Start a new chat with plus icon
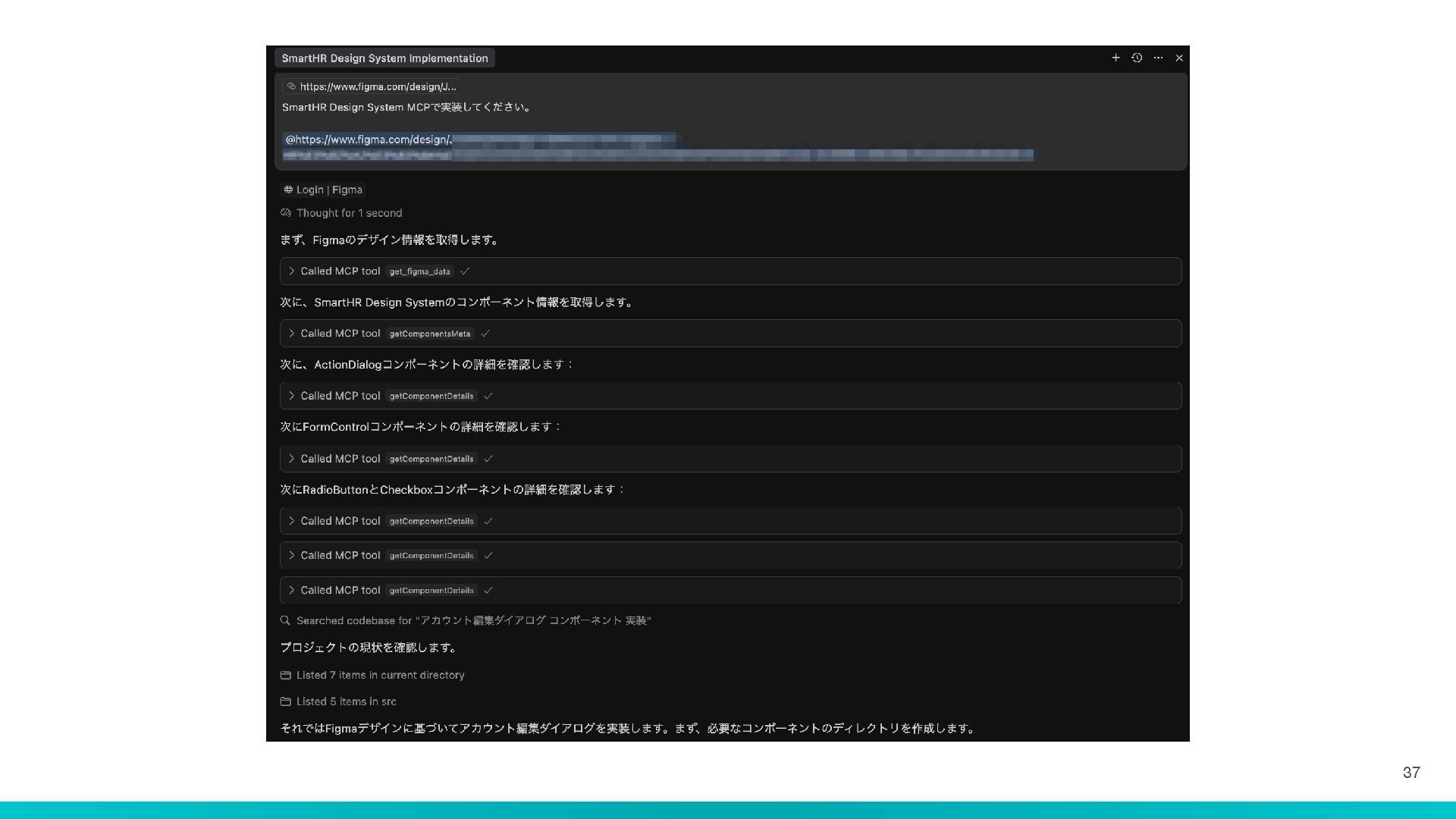Viewport: 1456px width, 819px height. pos(1116,58)
